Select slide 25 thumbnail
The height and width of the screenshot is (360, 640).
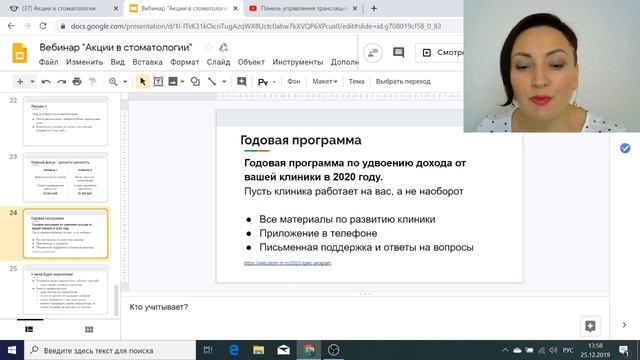coord(65,289)
